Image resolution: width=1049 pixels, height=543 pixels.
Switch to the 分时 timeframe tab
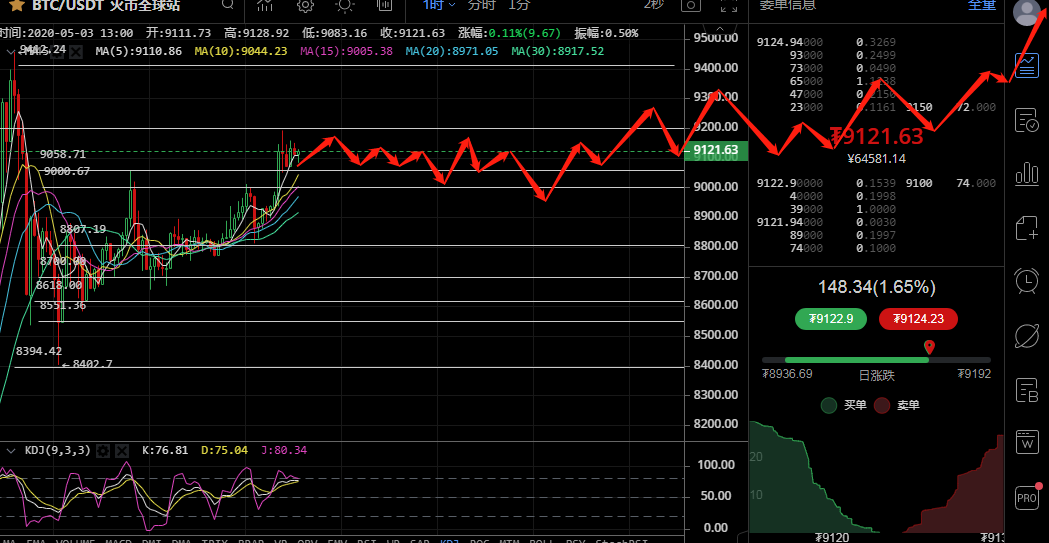481,5
